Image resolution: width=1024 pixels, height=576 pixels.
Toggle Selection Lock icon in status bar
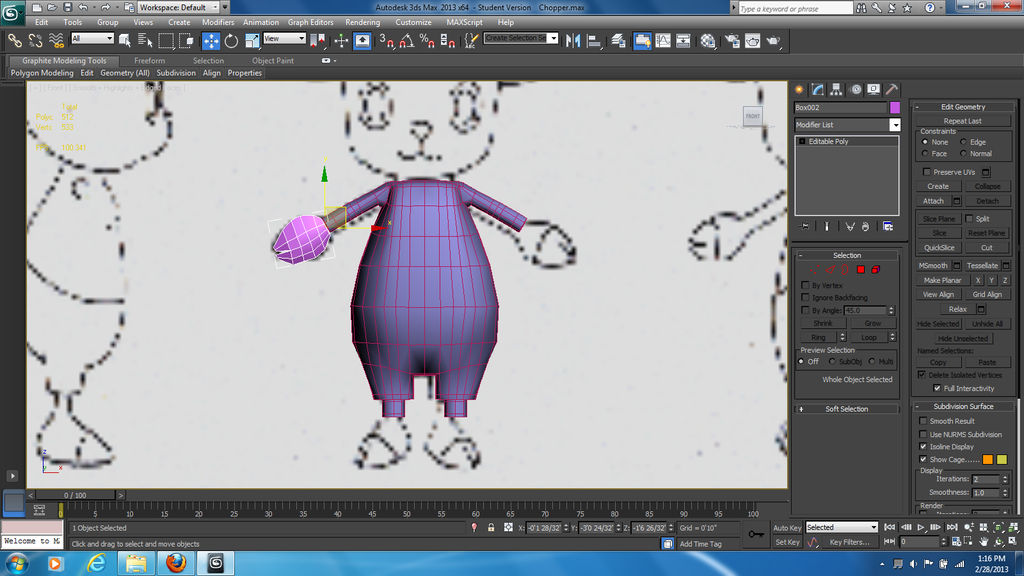pos(490,528)
